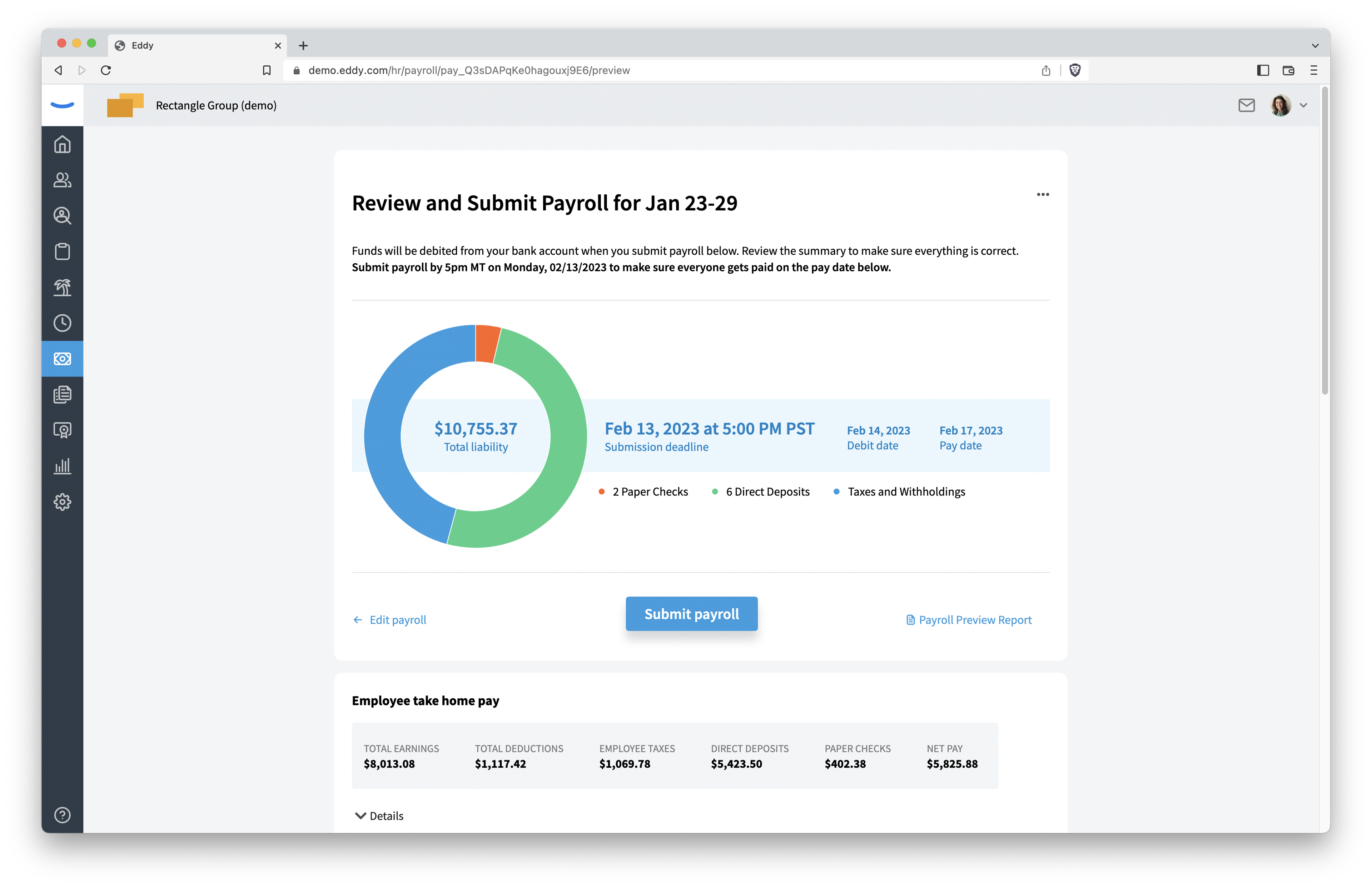Expand the Details section chevron
1372x888 pixels.
click(x=360, y=815)
